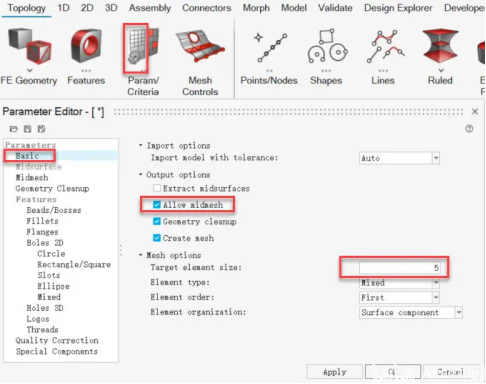Switch to the Validate tab
The image size is (486, 384).
pos(335,8)
